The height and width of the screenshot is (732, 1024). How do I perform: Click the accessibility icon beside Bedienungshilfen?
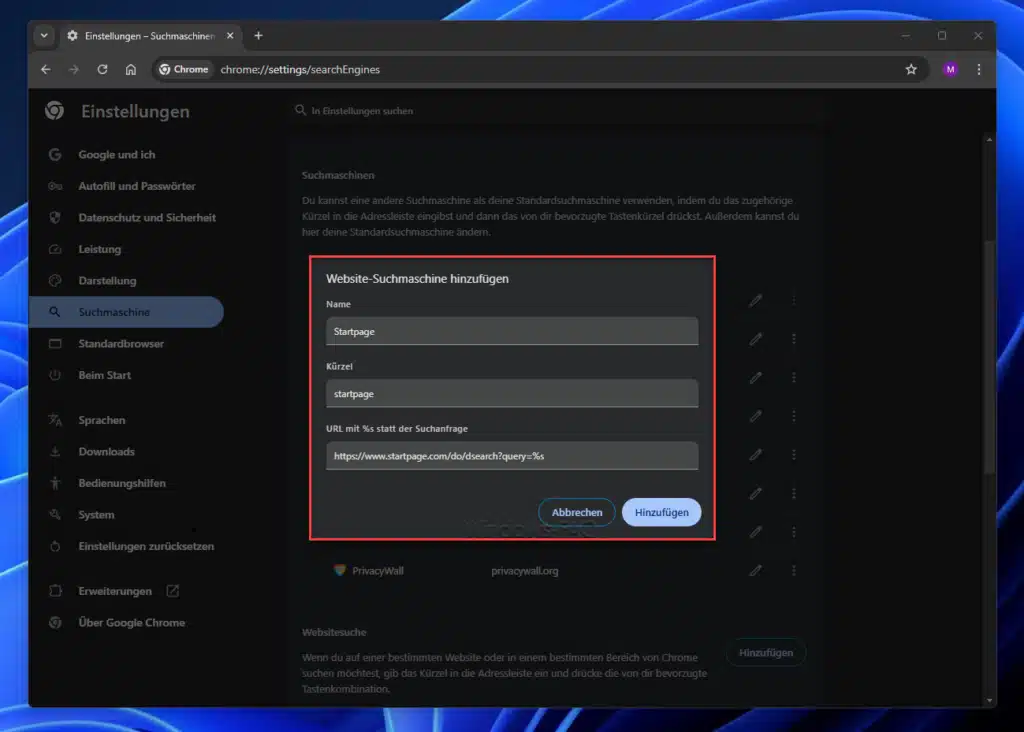coord(55,483)
